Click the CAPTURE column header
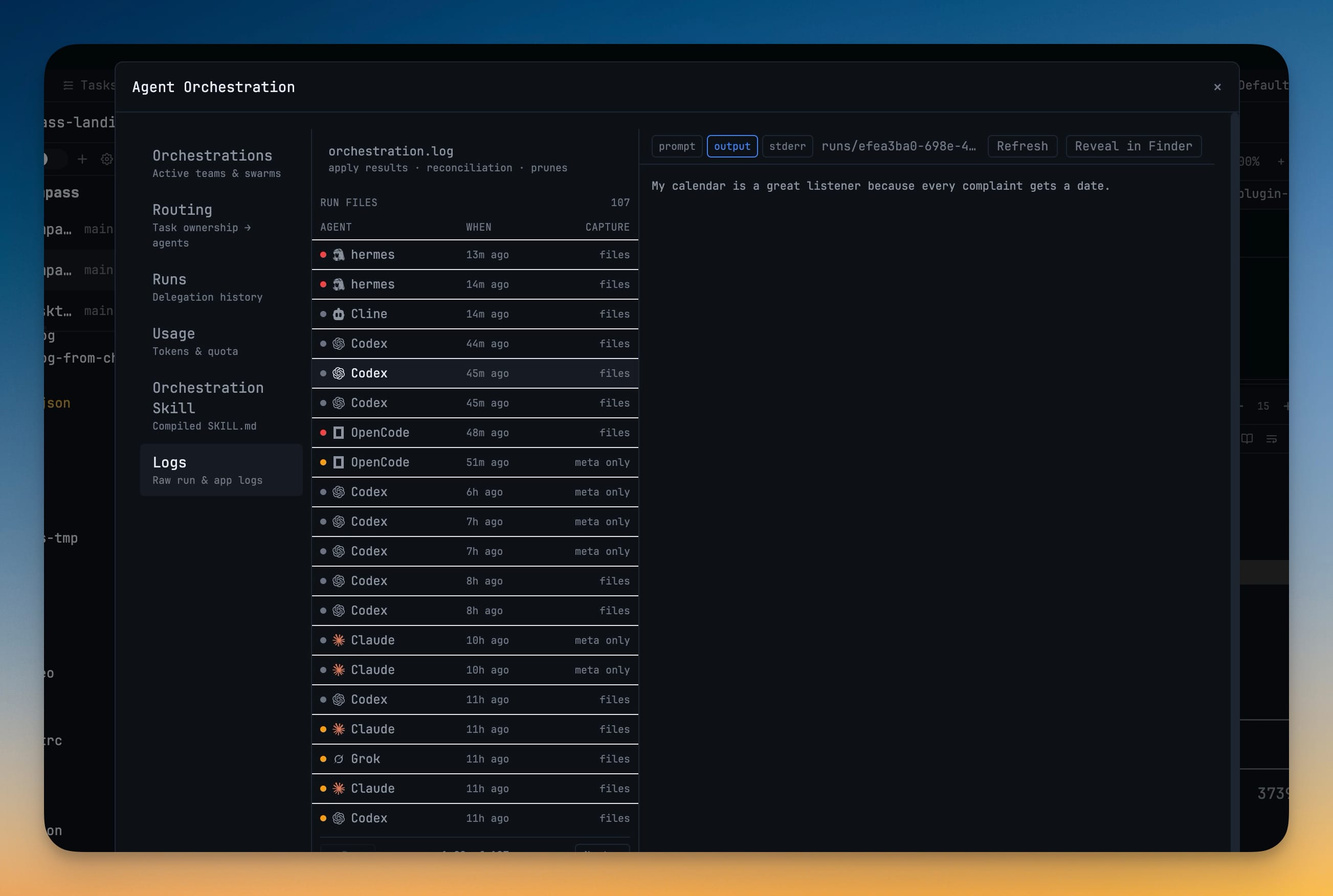The width and height of the screenshot is (1333, 896). pyautogui.click(x=607, y=228)
